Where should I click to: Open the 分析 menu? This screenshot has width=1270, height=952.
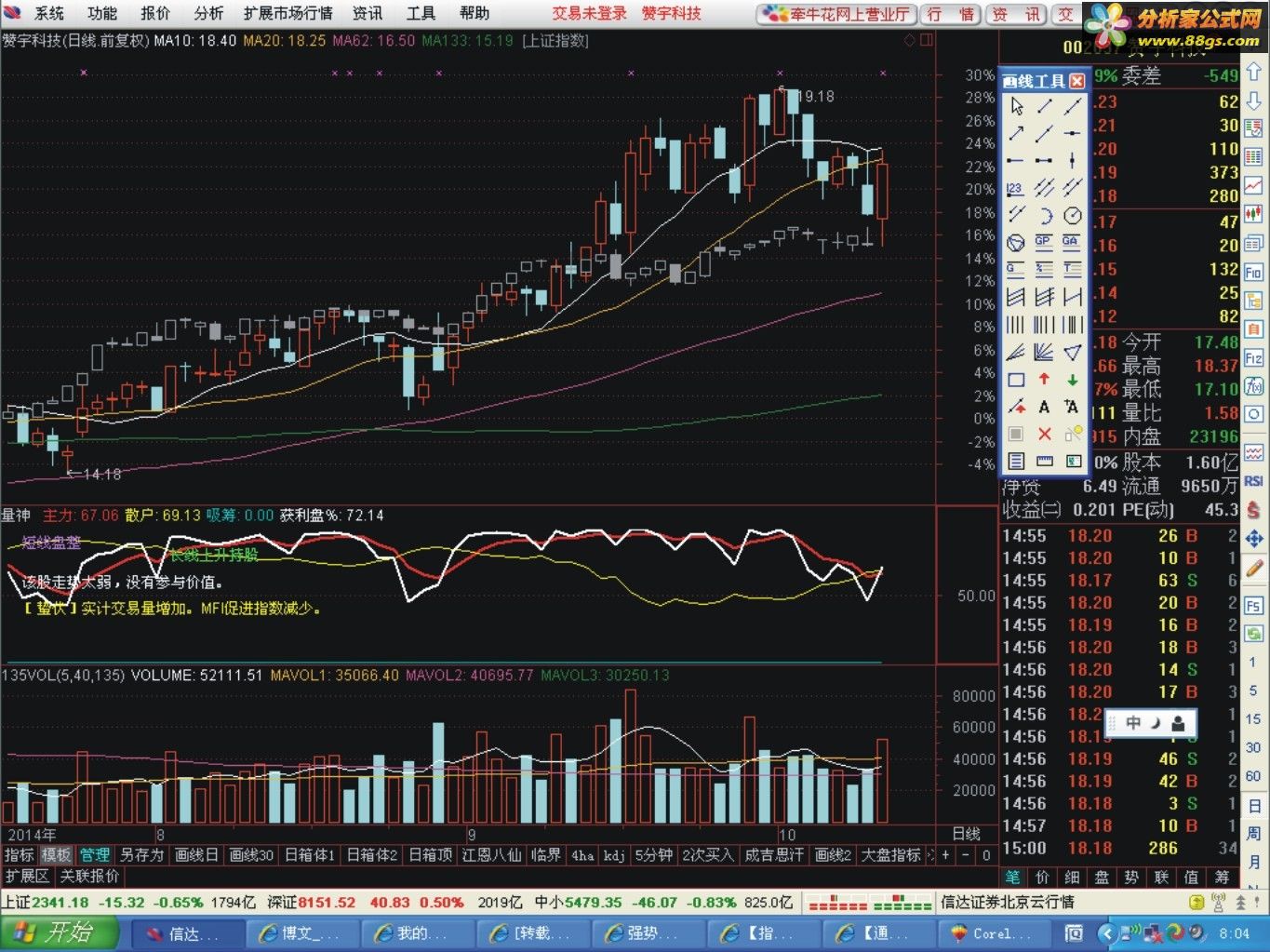click(x=208, y=13)
